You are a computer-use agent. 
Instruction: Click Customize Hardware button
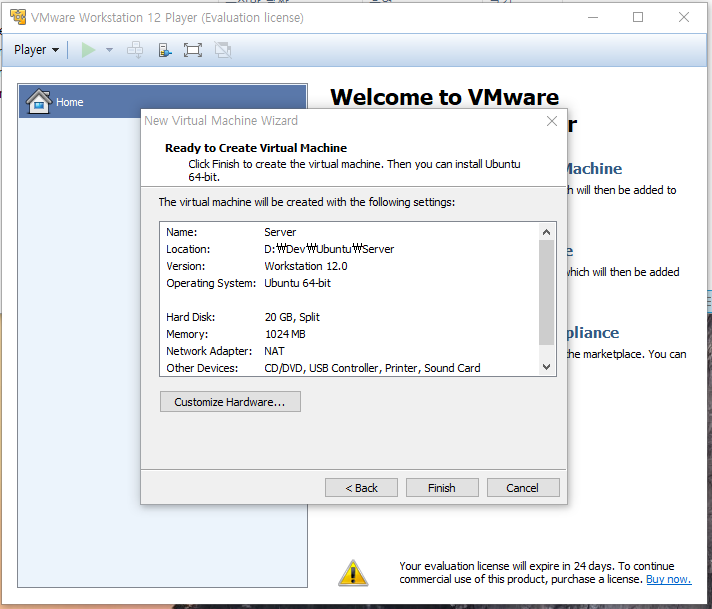coord(230,402)
